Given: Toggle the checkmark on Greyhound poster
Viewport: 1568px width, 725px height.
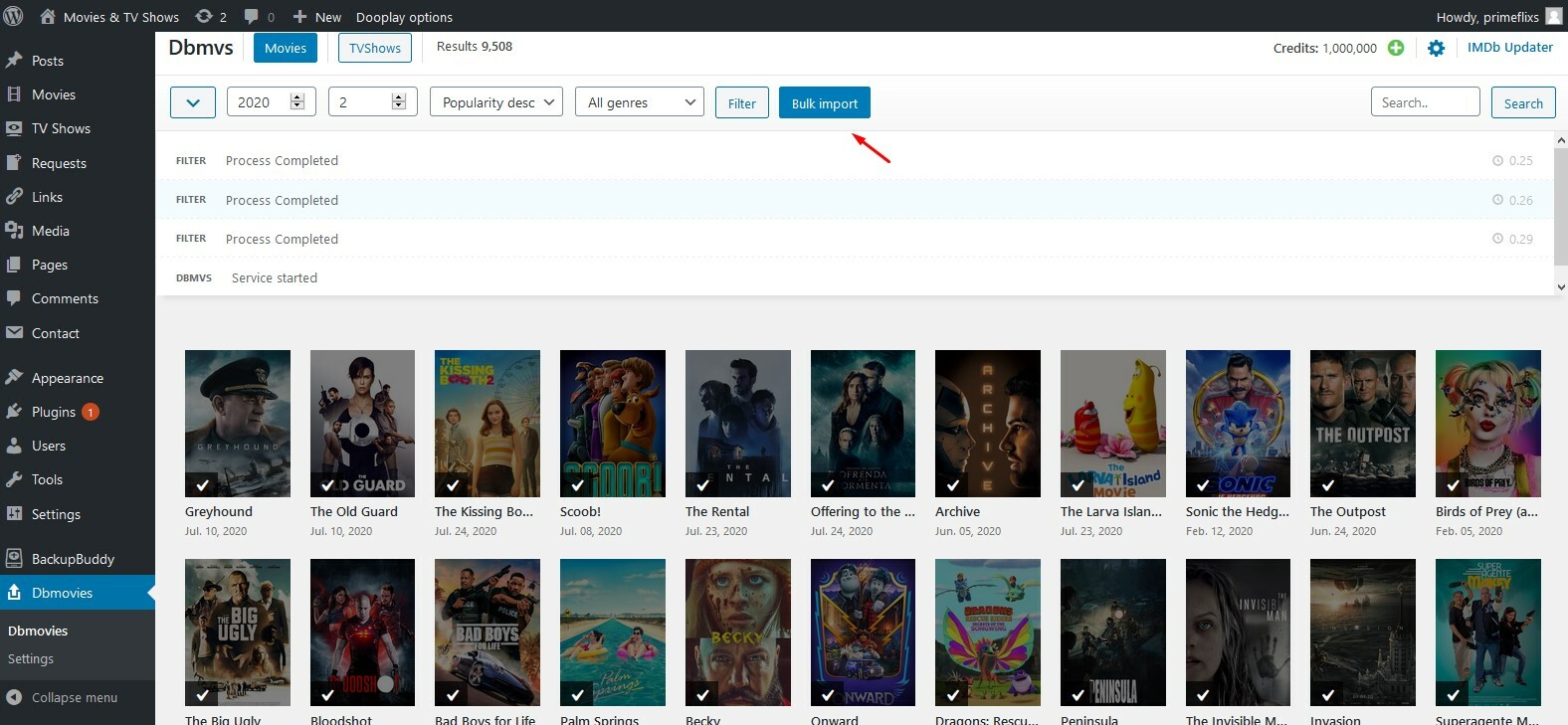Looking at the screenshot, I should coord(202,485).
